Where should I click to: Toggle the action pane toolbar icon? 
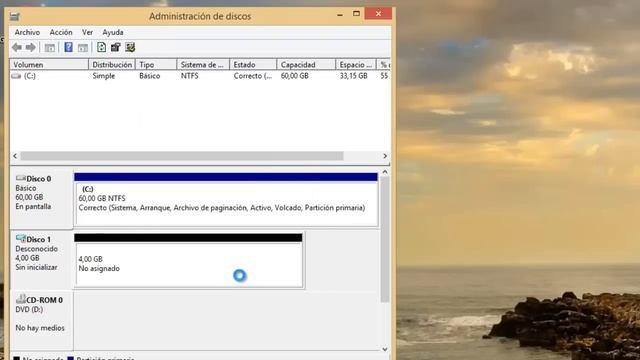point(83,48)
